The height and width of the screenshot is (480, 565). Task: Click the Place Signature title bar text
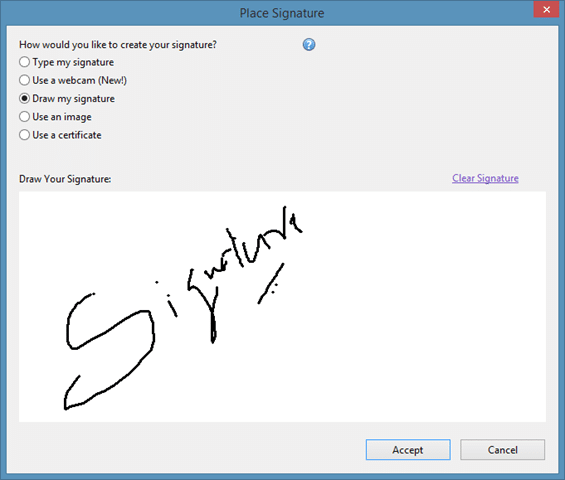click(282, 13)
